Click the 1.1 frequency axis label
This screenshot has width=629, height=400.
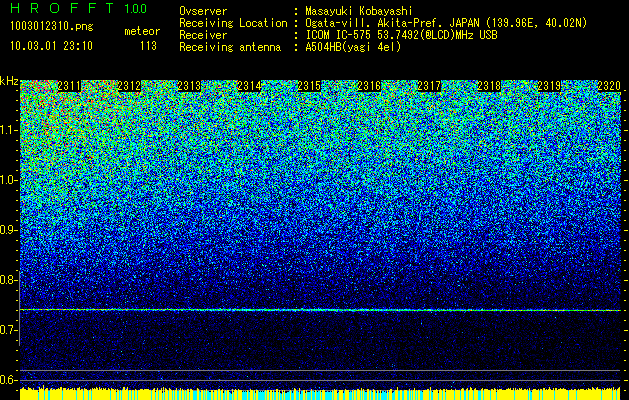tap(8, 130)
